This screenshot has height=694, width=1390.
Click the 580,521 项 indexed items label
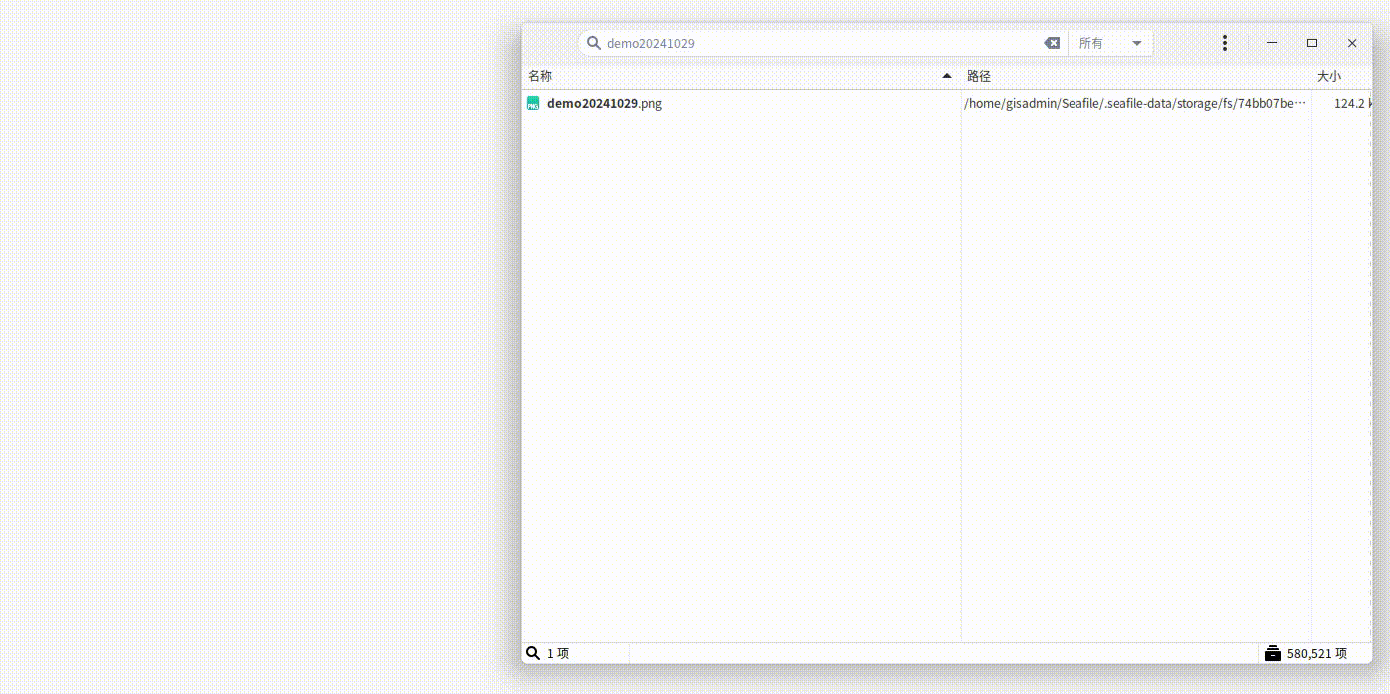coord(1316,653)
